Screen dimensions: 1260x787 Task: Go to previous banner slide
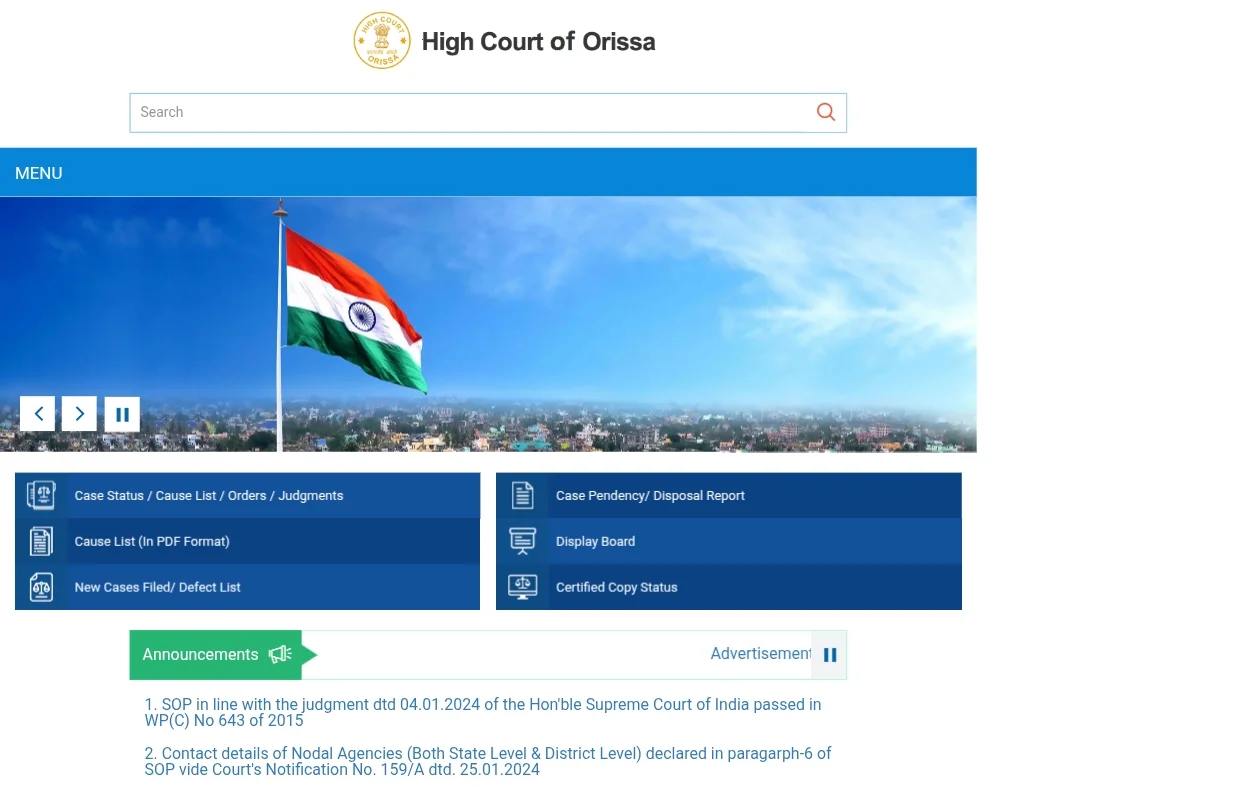pos(38,414)
